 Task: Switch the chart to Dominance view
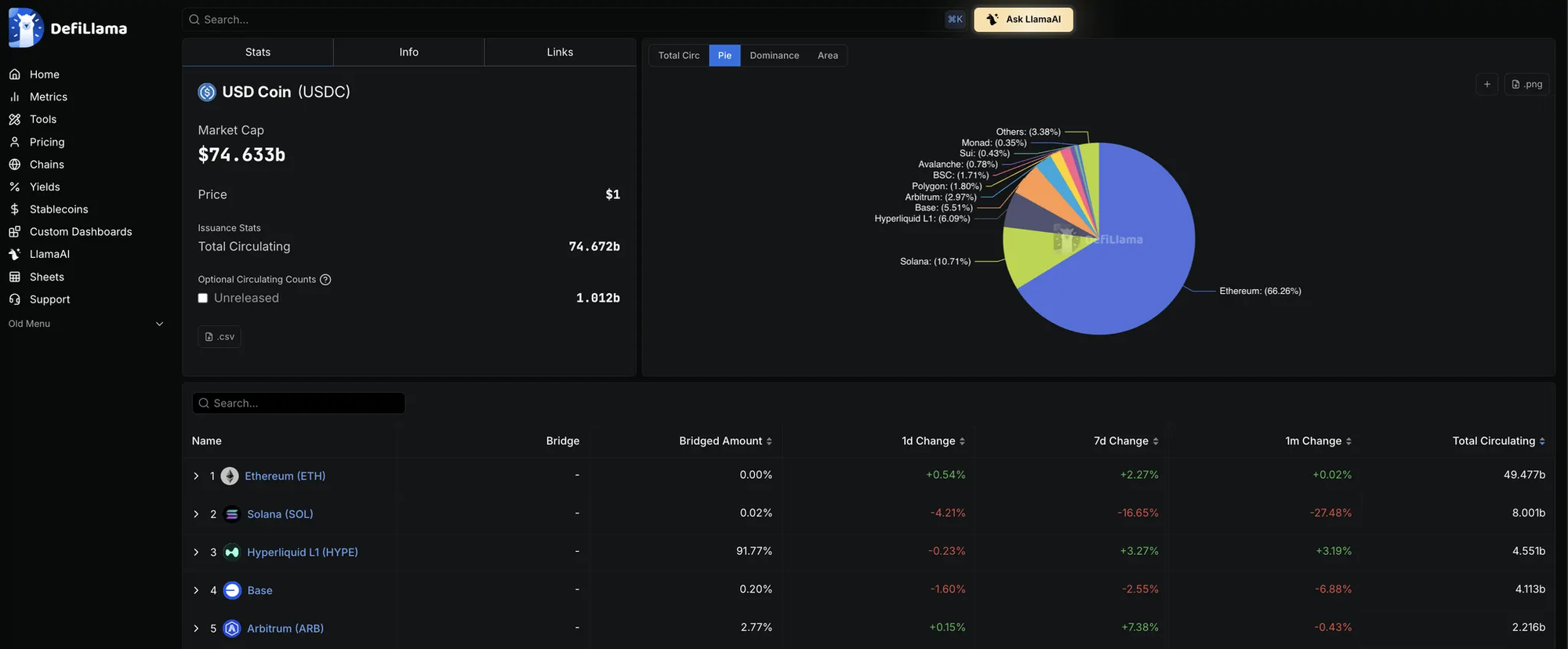click(x=774, y=56)
